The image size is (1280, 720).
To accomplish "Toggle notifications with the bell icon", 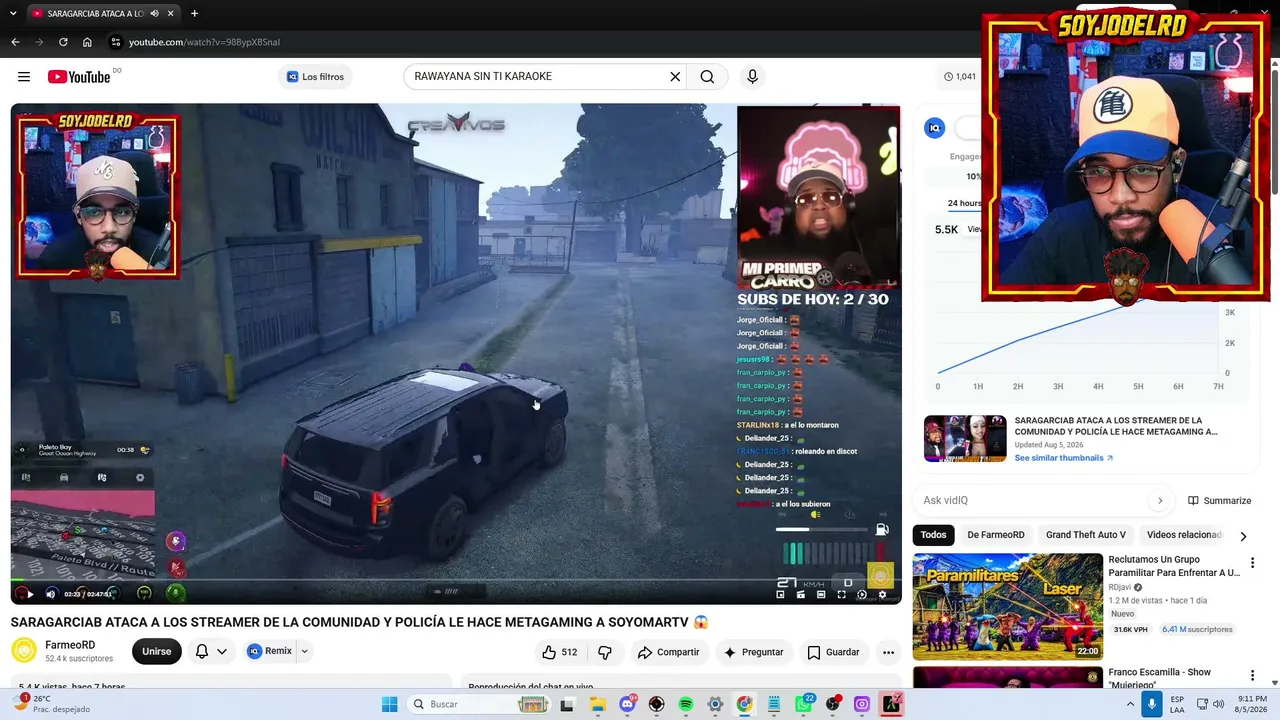I will click(202, 651).
